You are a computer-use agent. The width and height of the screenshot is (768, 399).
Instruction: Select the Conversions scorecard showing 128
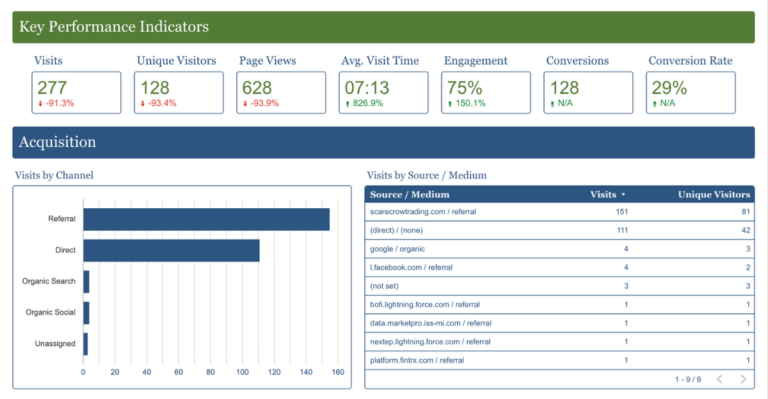point(588,93)
